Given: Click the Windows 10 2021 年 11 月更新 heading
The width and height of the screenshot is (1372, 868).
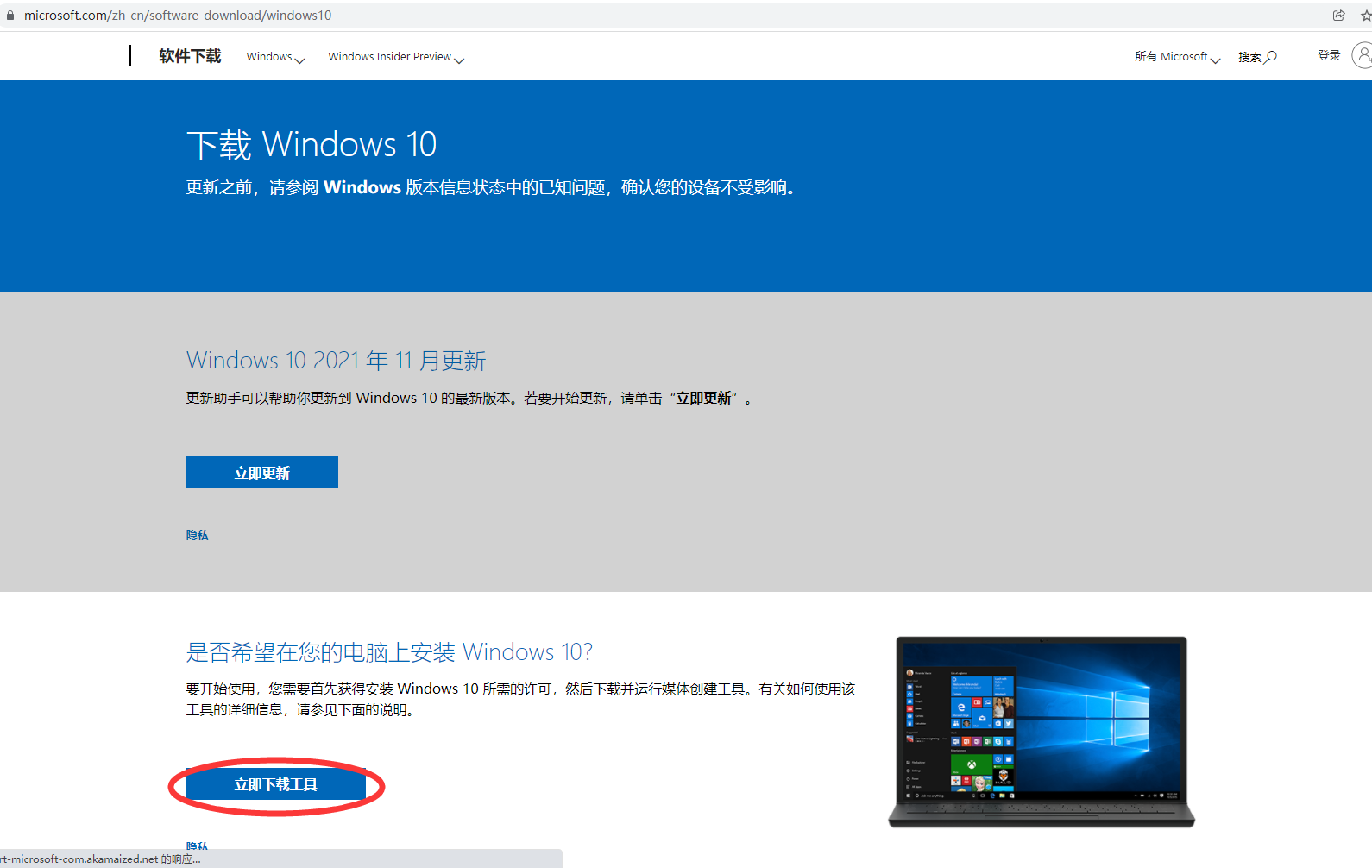Looking at the screenshot, I should pyautogui.click(x=337, y=361).
